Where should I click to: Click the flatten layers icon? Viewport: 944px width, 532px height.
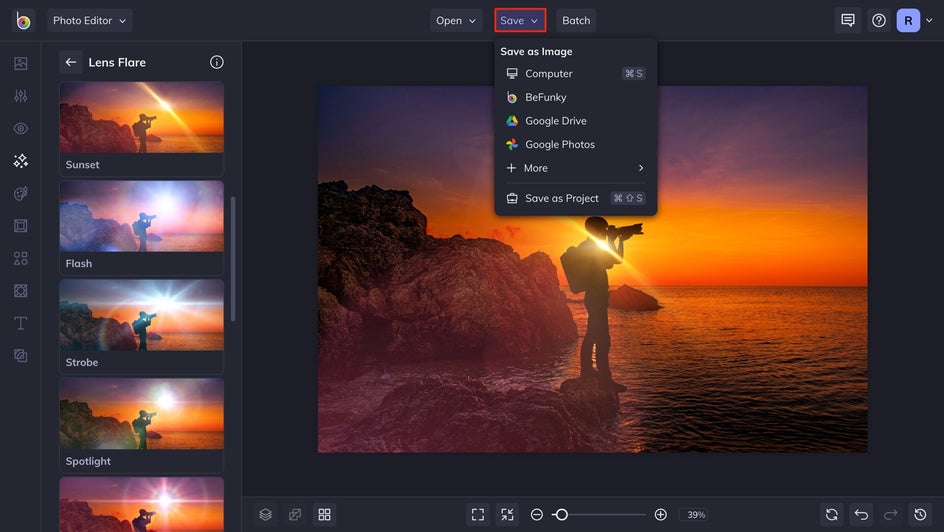[295, 515]
